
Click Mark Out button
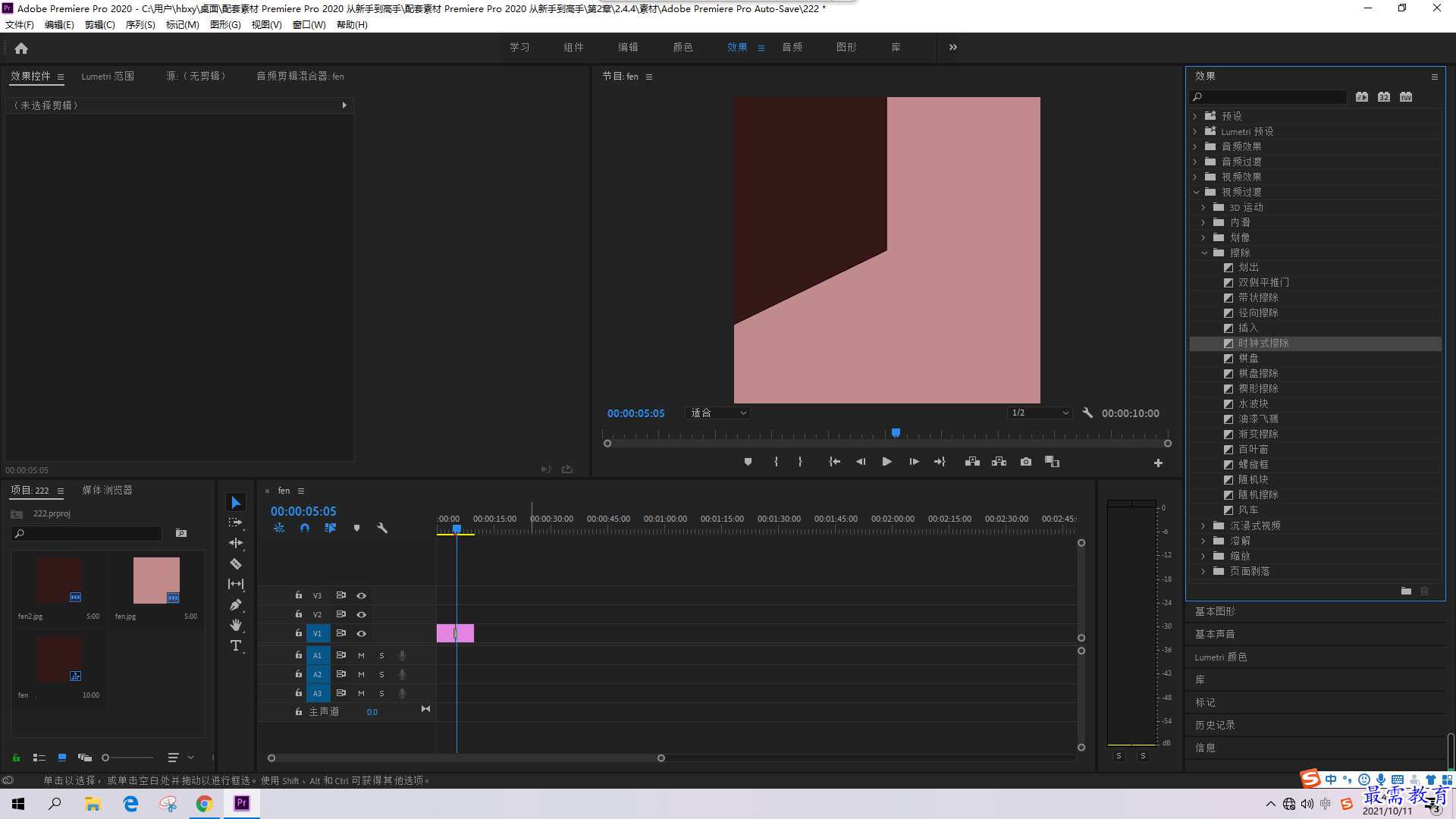[x=800, y=462]
